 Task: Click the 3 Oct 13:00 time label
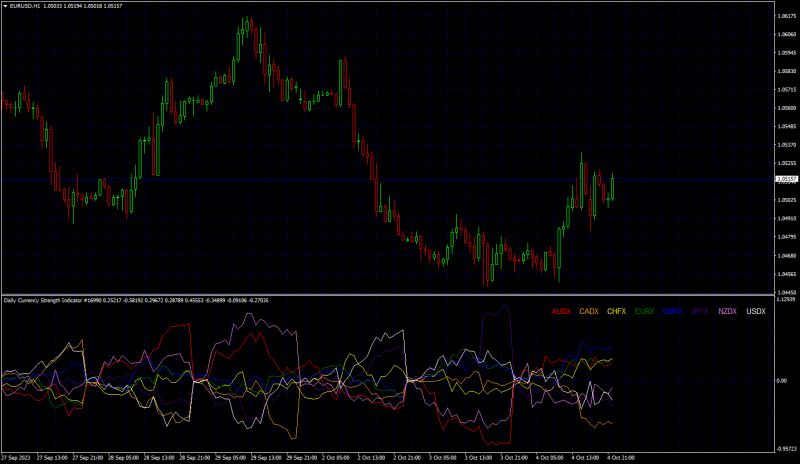pos(479,458)
